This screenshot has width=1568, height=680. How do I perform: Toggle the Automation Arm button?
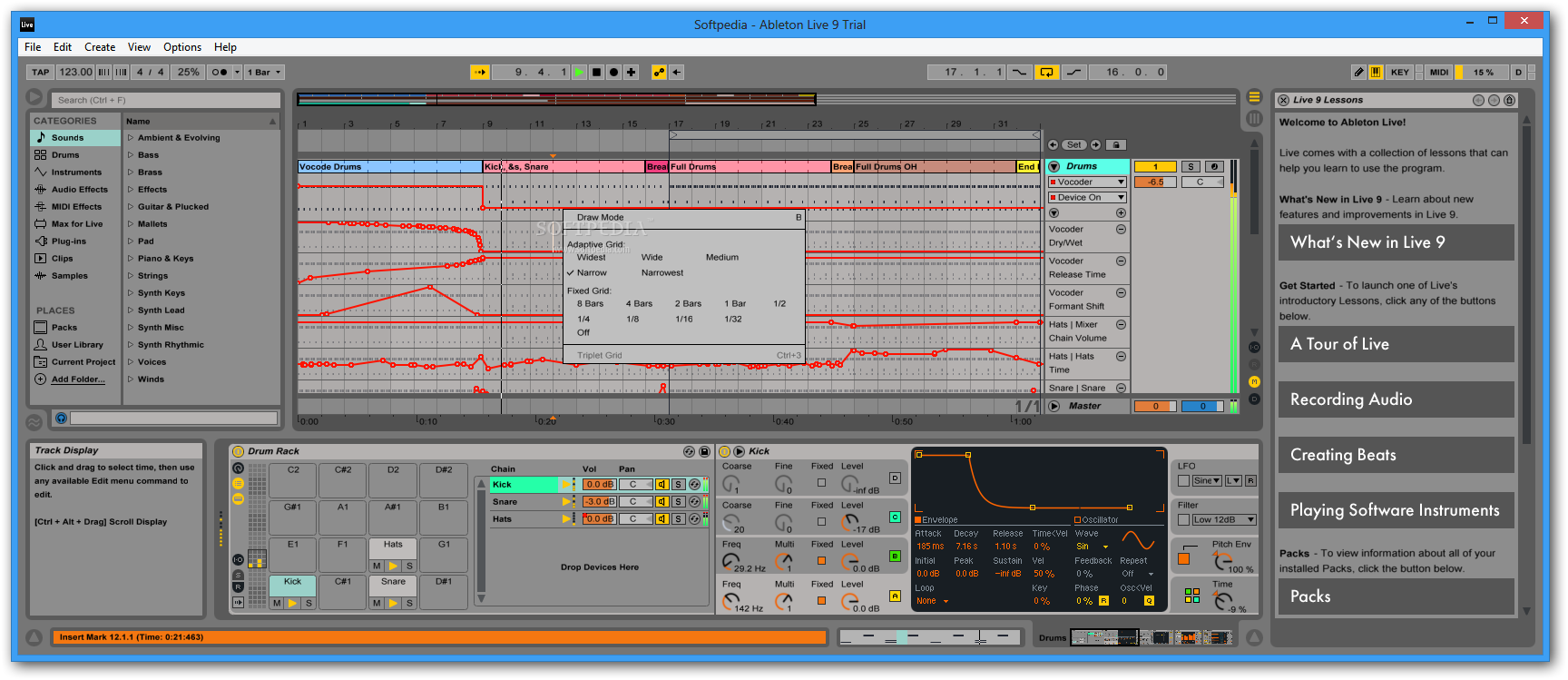pos(659,73)
